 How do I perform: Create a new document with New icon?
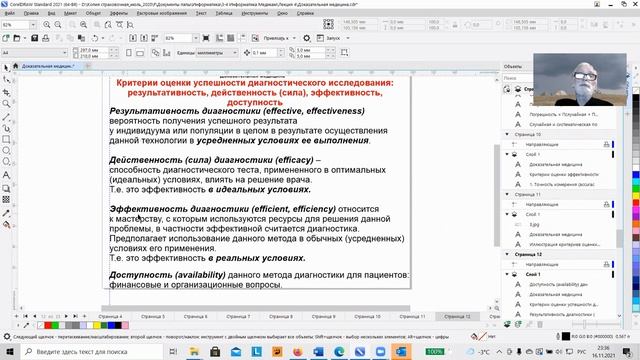click(6, 38)
